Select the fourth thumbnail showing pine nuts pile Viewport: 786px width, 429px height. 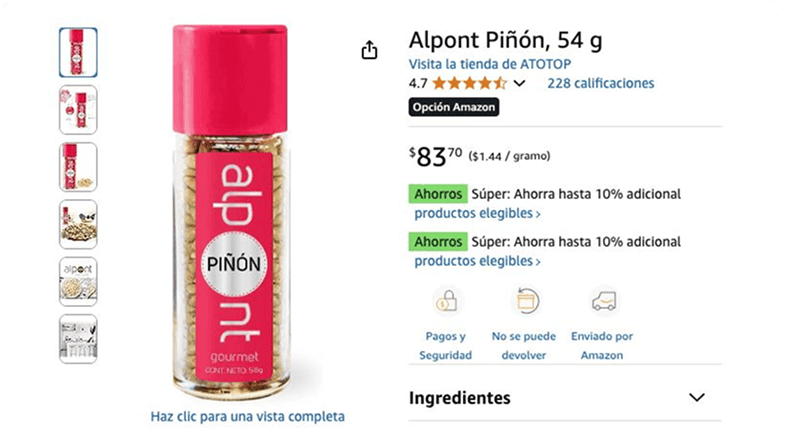78,225
